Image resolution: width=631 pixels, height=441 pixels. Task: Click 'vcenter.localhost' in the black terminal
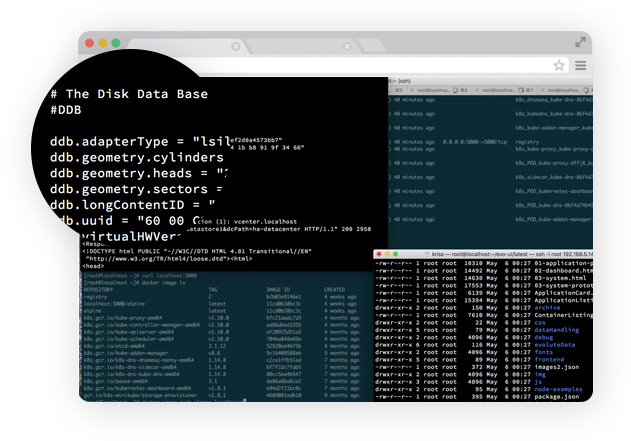pos(265,221)
